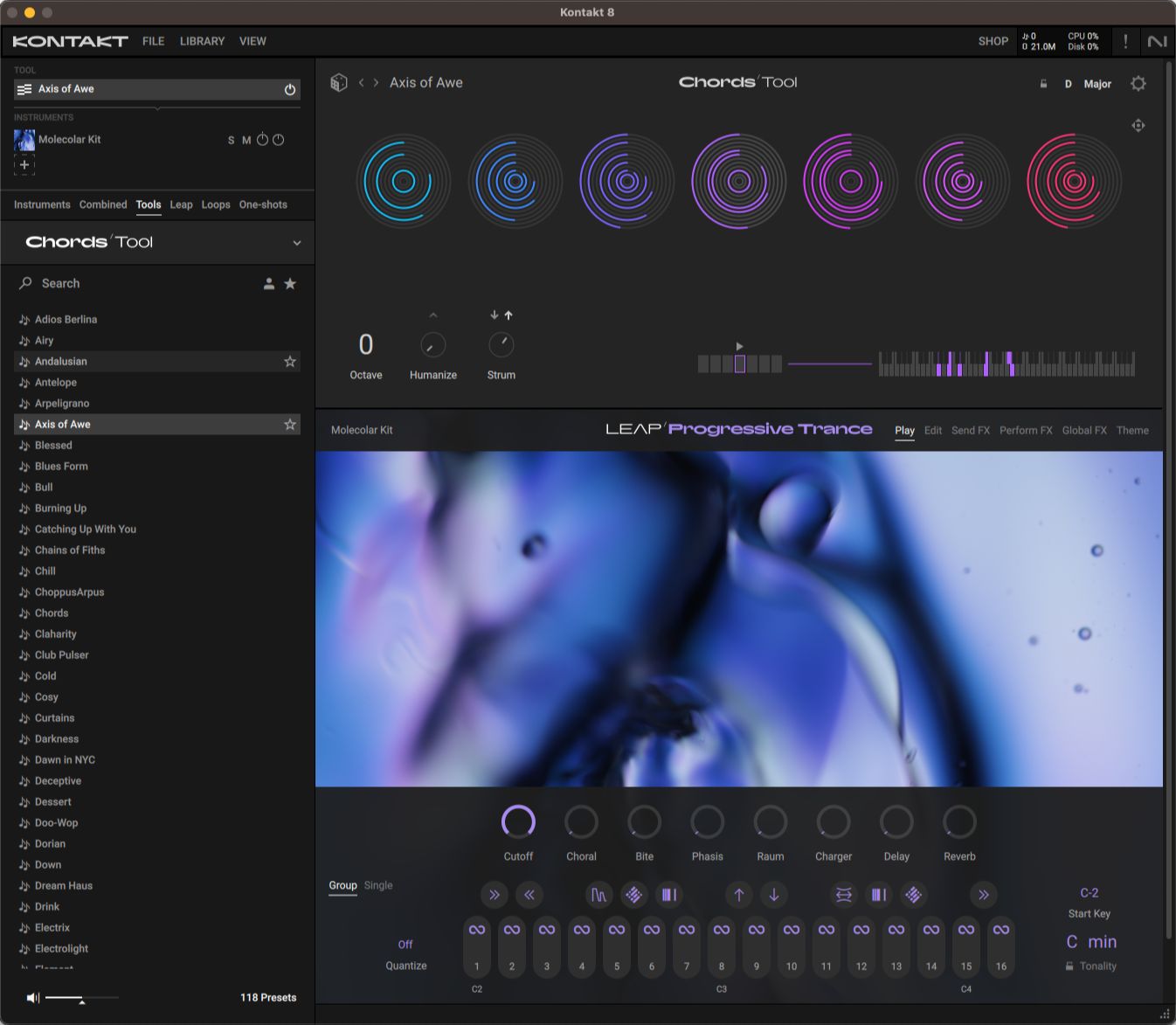Image resolution: width=1176 pixels, height=1025 pixels.
Task: Click the downward transpose arrow icon
Action: 774,895
